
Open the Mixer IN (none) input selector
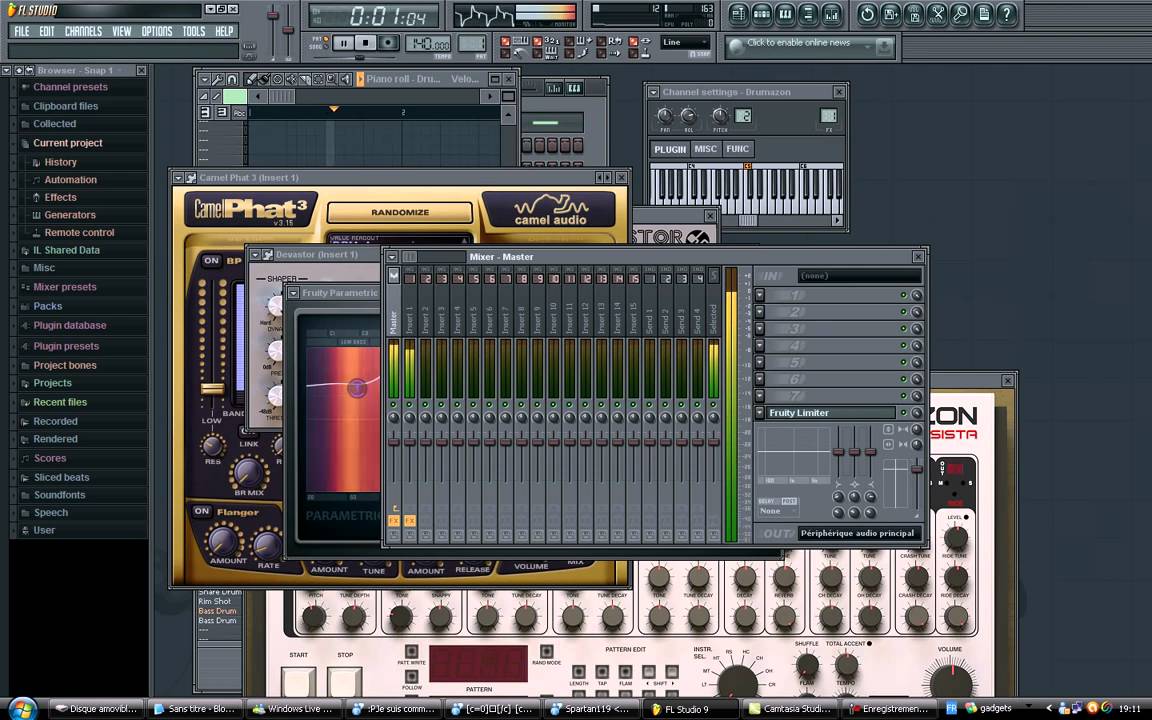(x=860, y=276)
